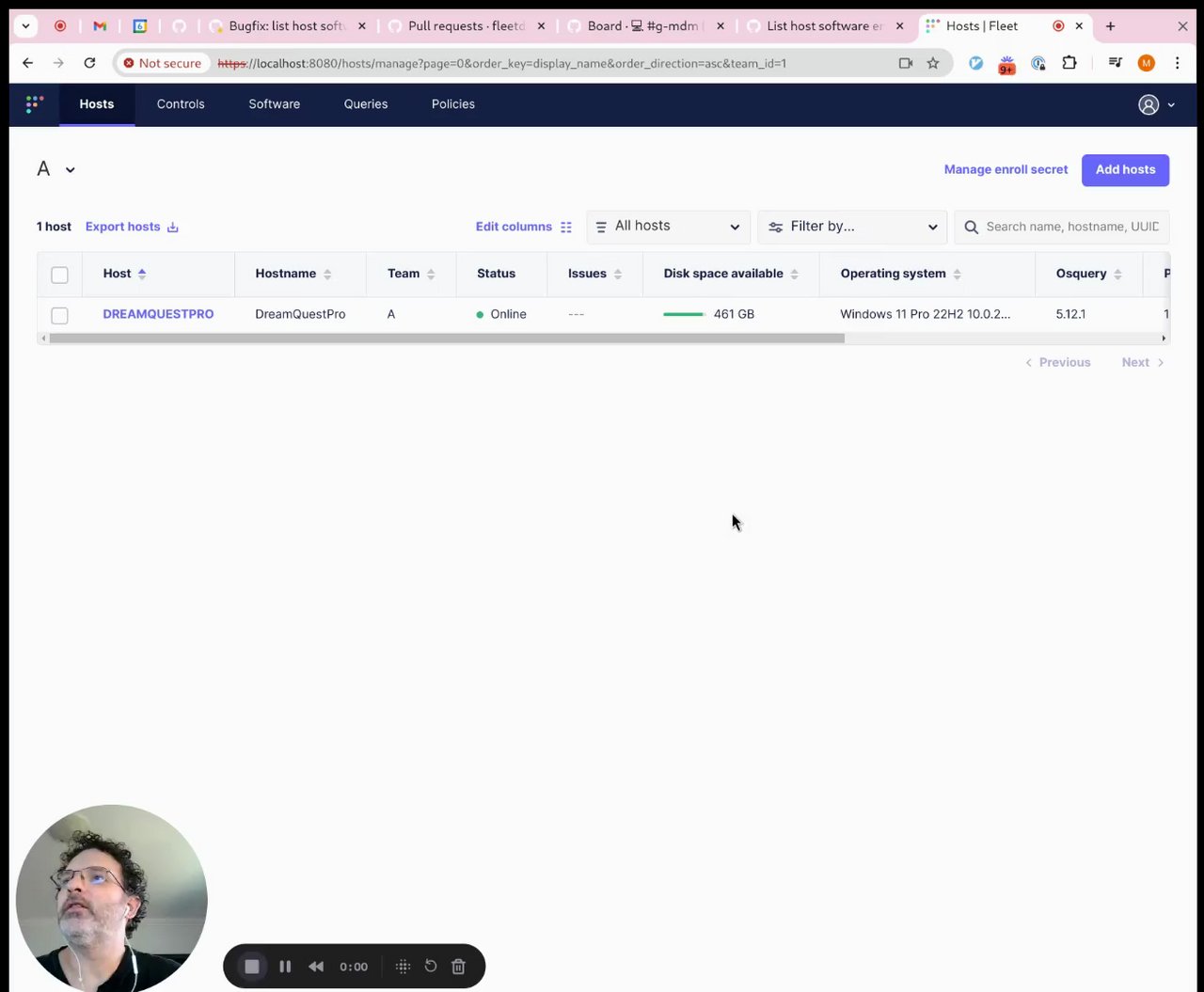Open the Filter by... dropdown
Screen dimensions: 1204x992
[852, 227]
